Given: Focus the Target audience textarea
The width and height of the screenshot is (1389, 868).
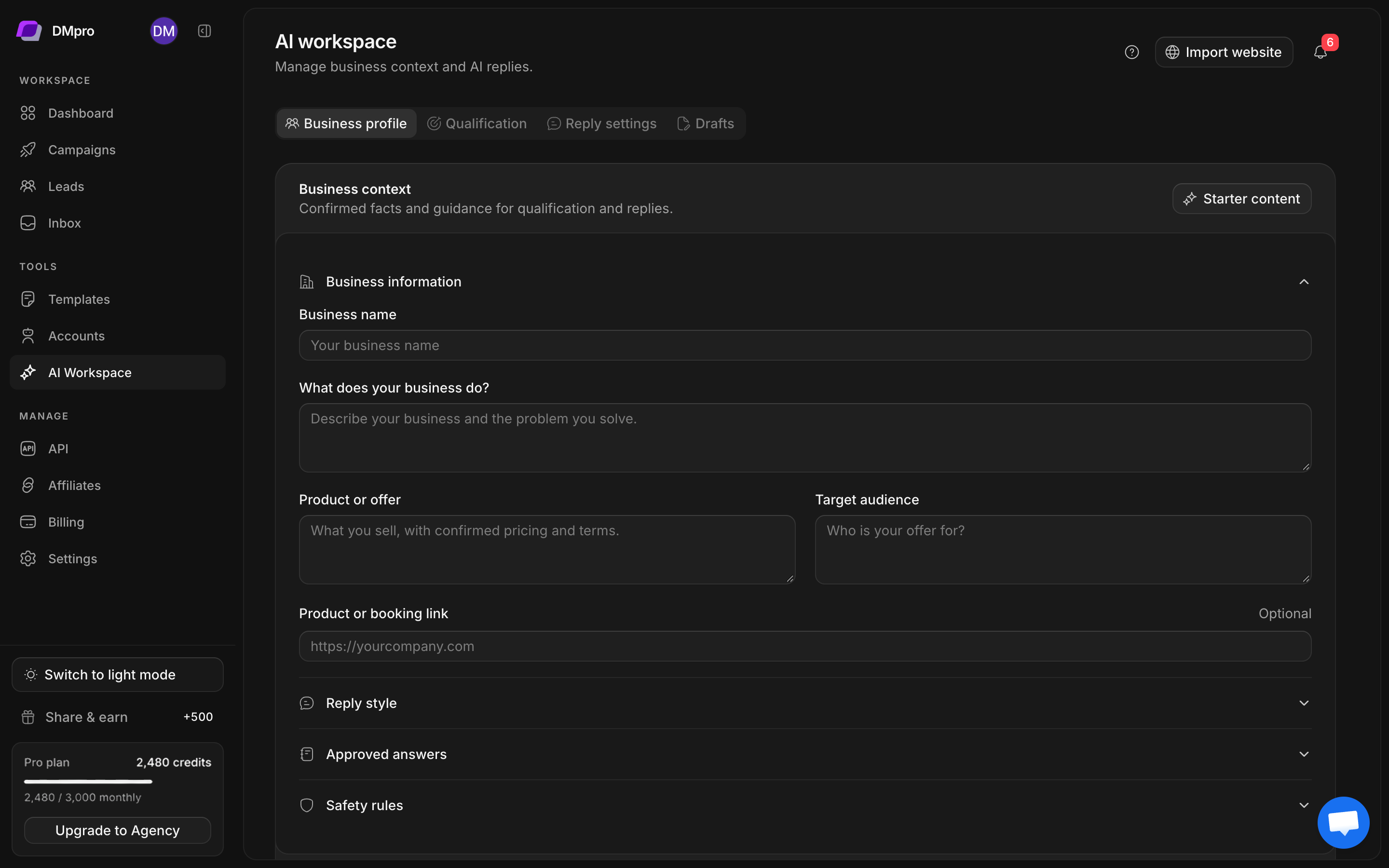Looking at the screenshot, I should point(1063,550).
